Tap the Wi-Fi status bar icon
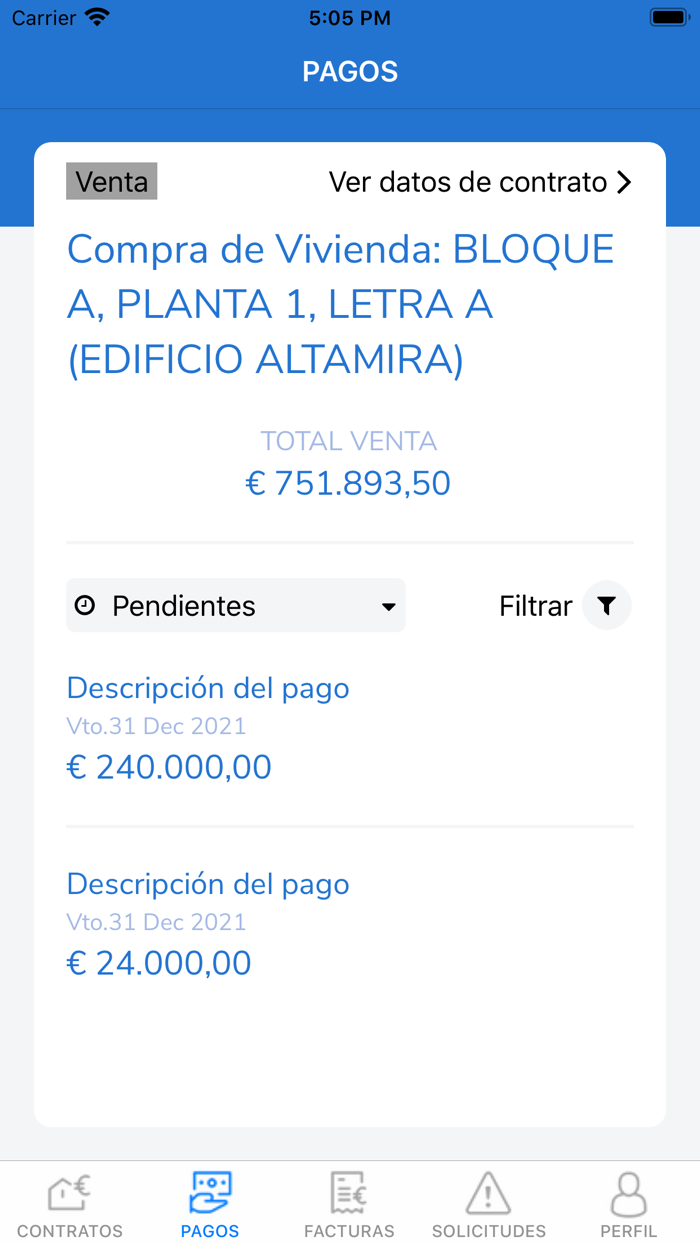 tap(97, 17)
